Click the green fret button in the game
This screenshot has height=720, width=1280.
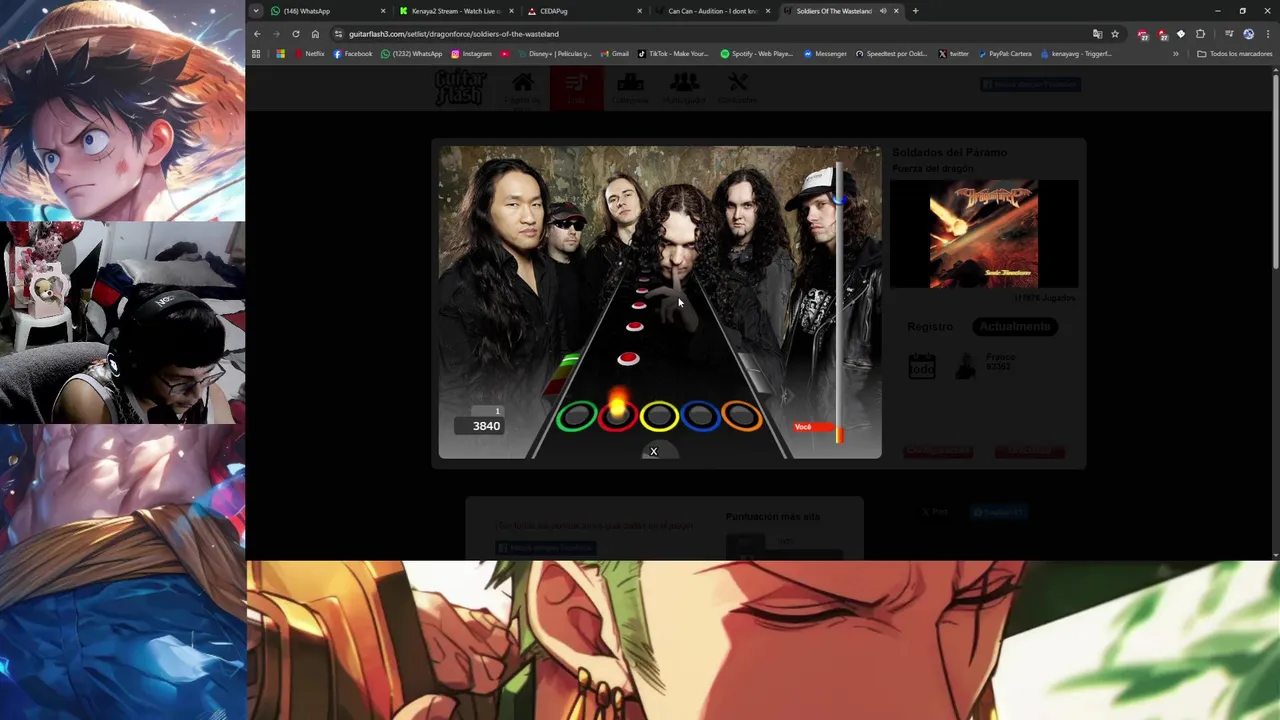(x=577, y=416)
